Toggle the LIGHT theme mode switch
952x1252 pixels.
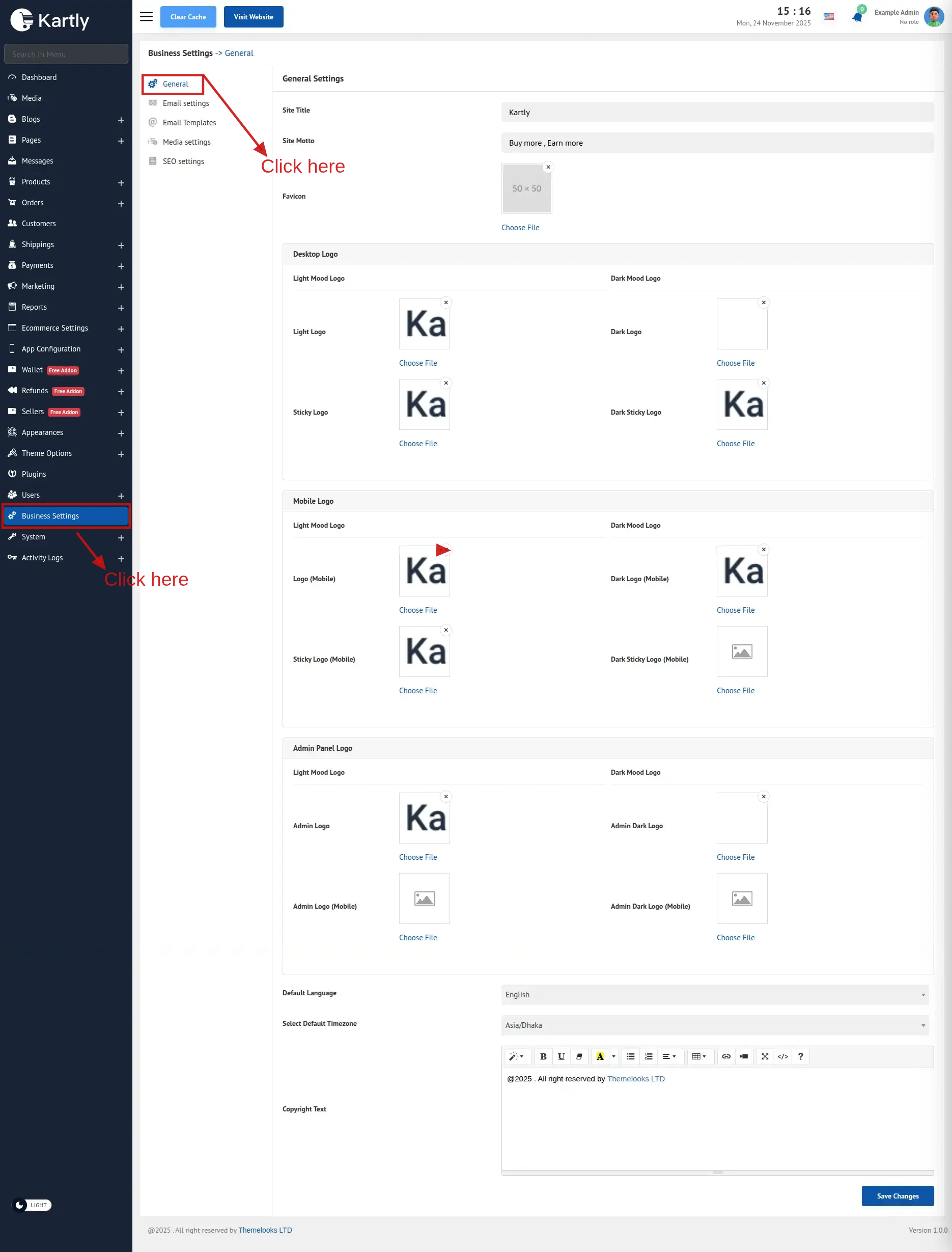pos(32,1205)
